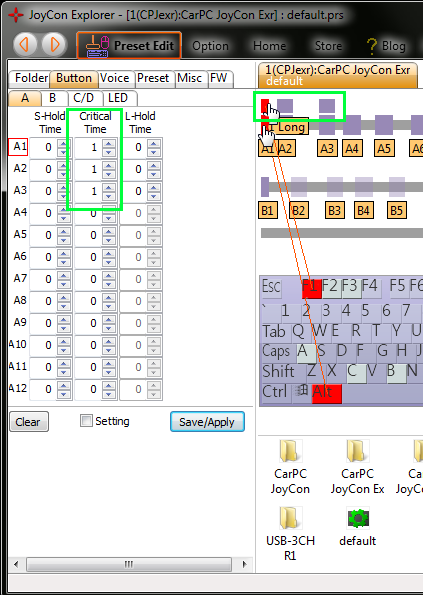Select the B1 button label
Screen dimensions: 423x595
click(x=267, y=210)
